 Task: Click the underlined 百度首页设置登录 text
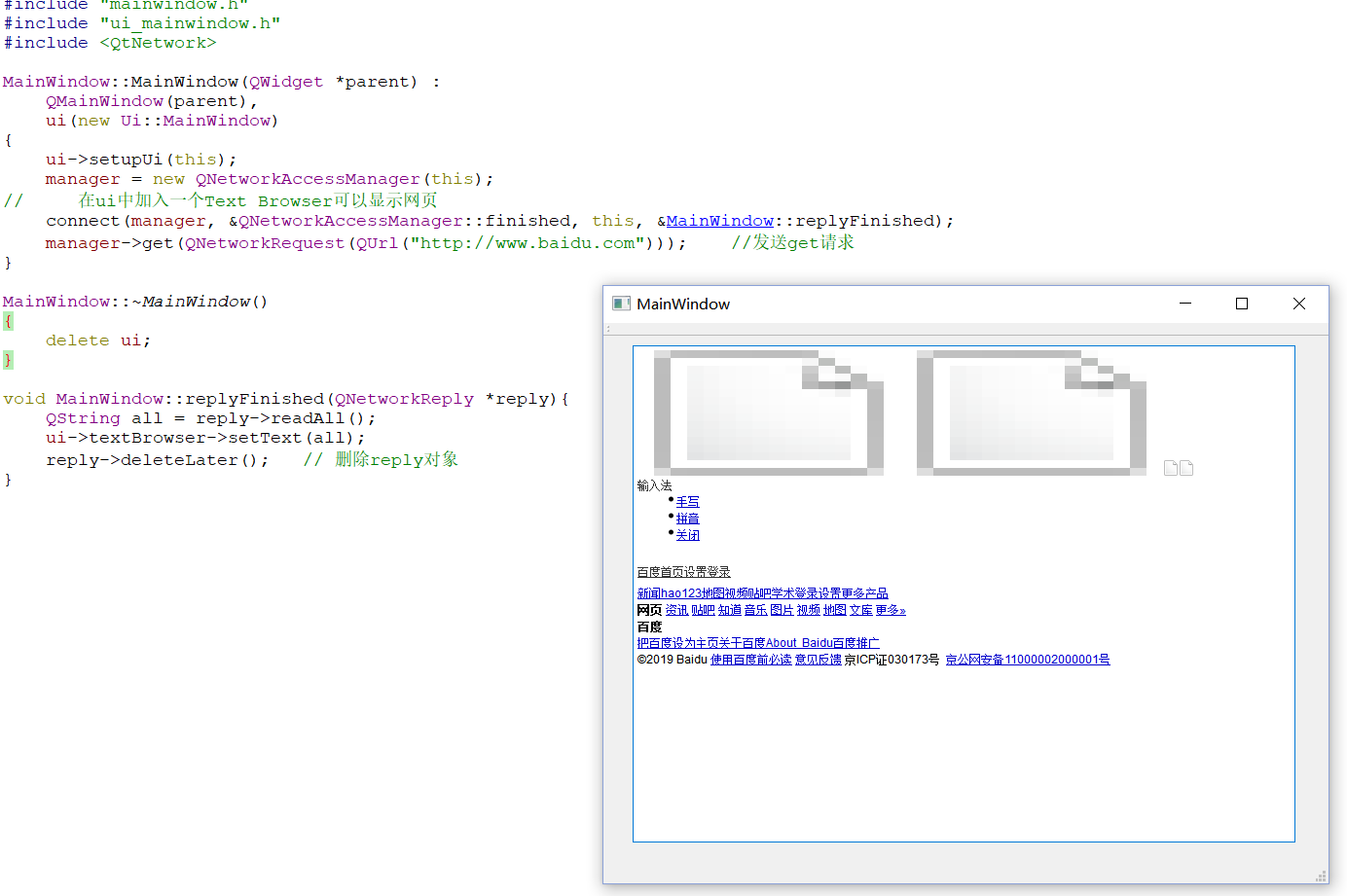coord(684,572)
